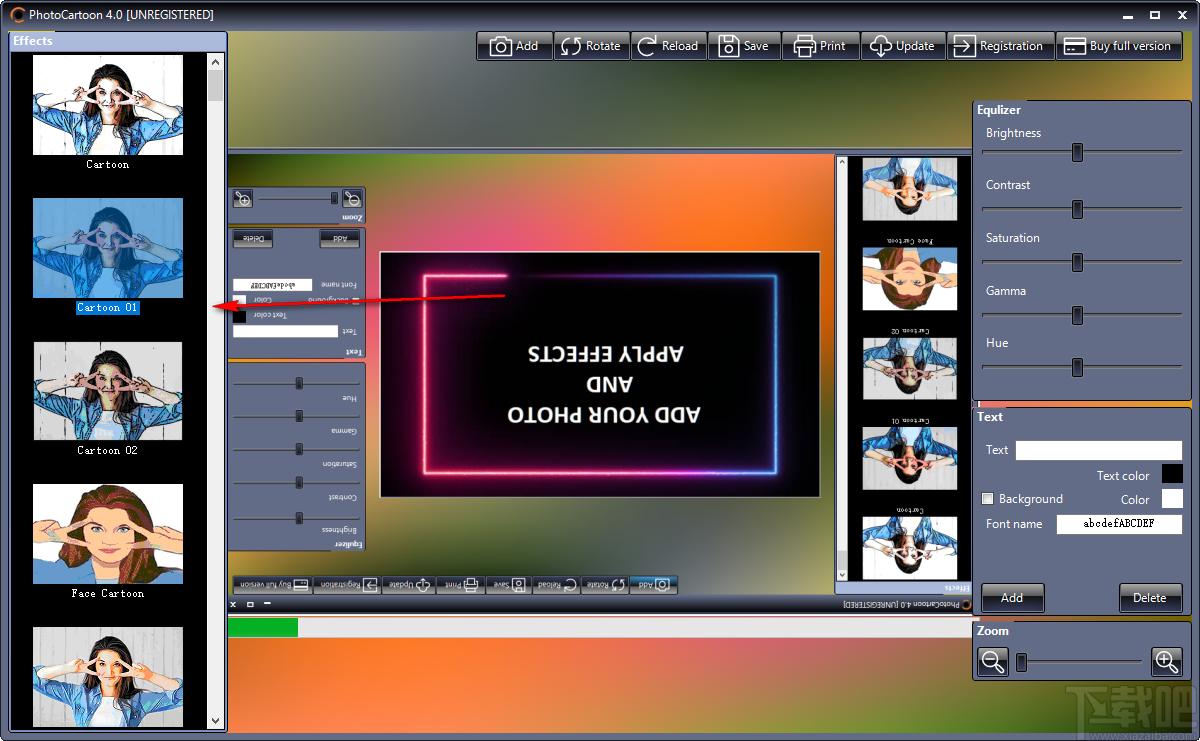1200x741 pixels.
Task: Save the image with the Save button
Action: click(x=745, y=46)
